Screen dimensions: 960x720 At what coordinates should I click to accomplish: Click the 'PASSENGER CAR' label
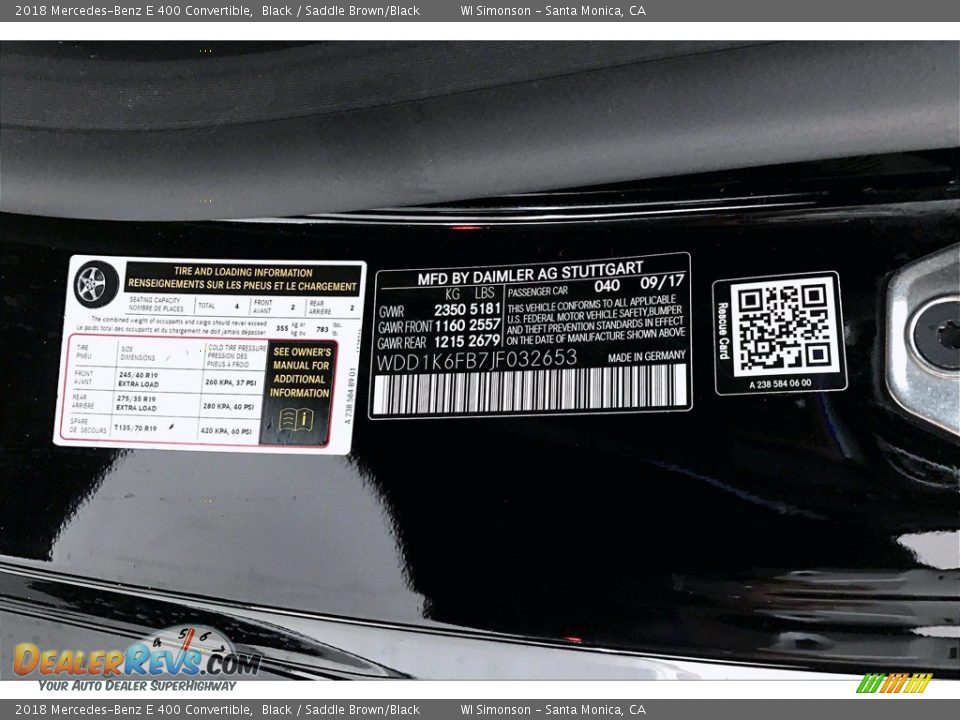tap(538, 292)
